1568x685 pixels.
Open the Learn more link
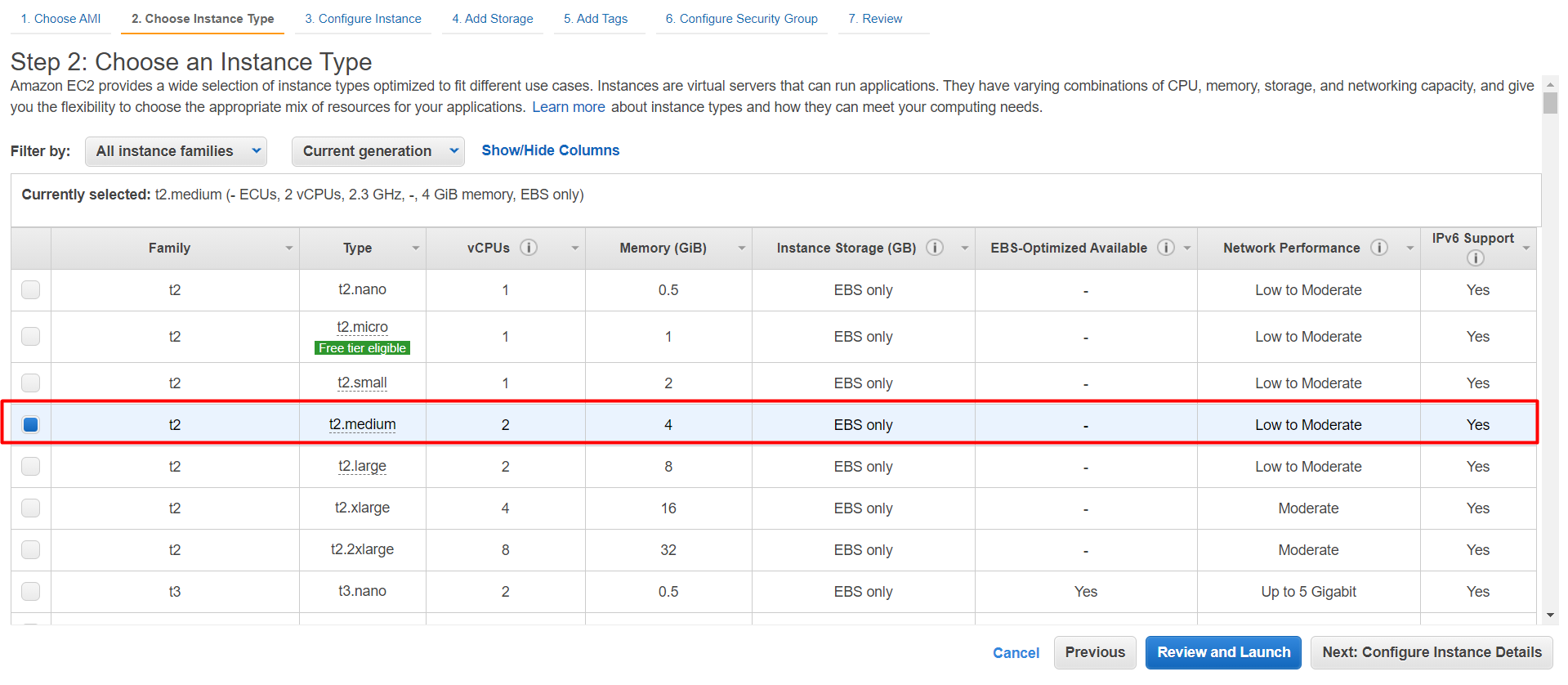(569, 107)
